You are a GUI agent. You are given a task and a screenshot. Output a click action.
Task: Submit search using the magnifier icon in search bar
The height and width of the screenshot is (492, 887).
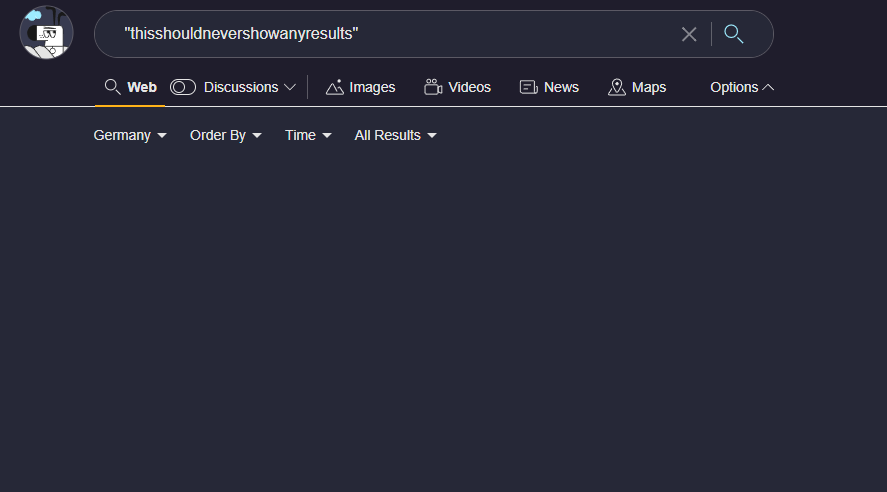pyautogui.click(x=734, y=34)
